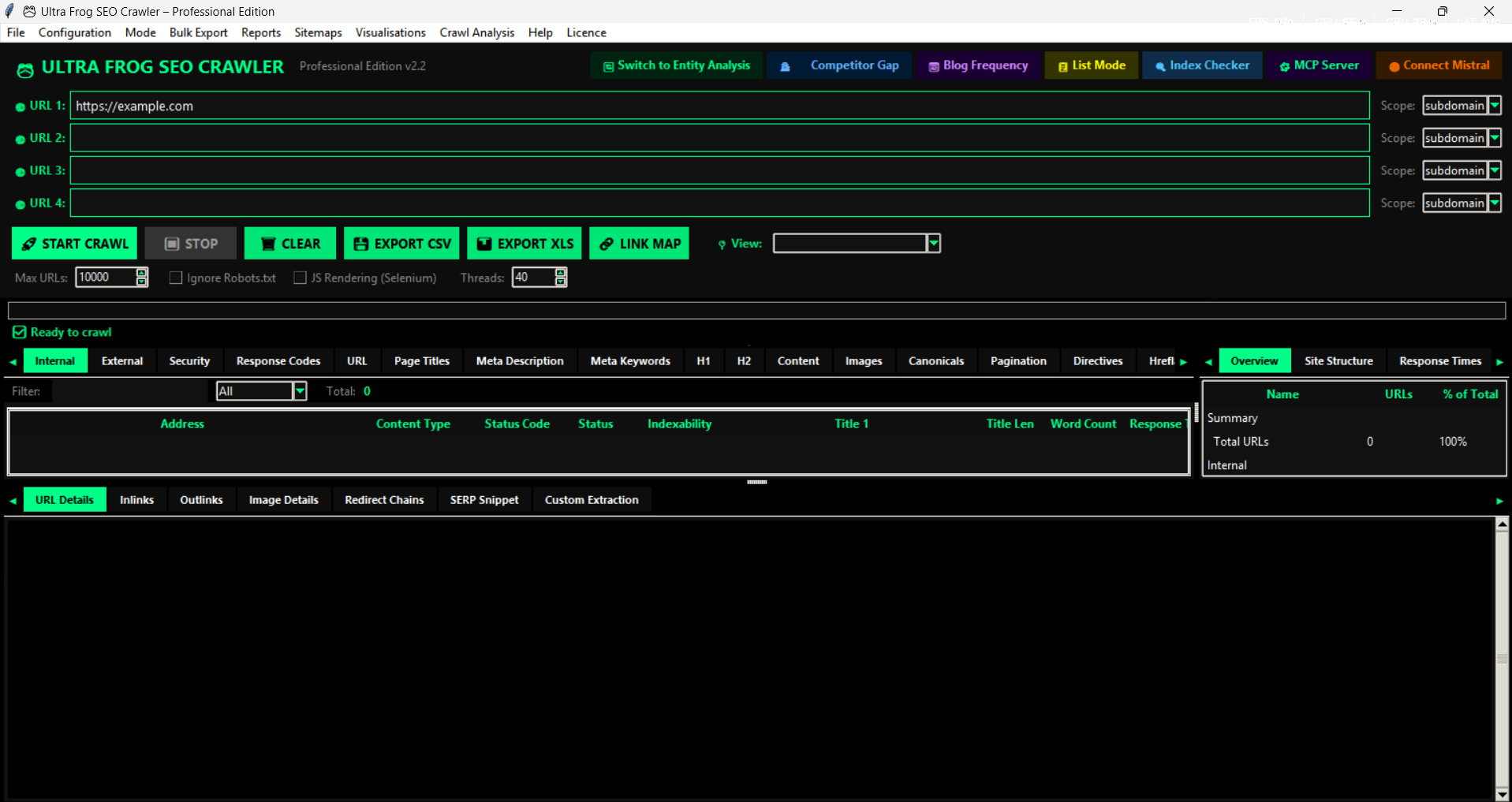Open the Bulk Export menu
The height and width of the screenshot is (802, 1512).
pyautogui.click(x=198, y=32)
